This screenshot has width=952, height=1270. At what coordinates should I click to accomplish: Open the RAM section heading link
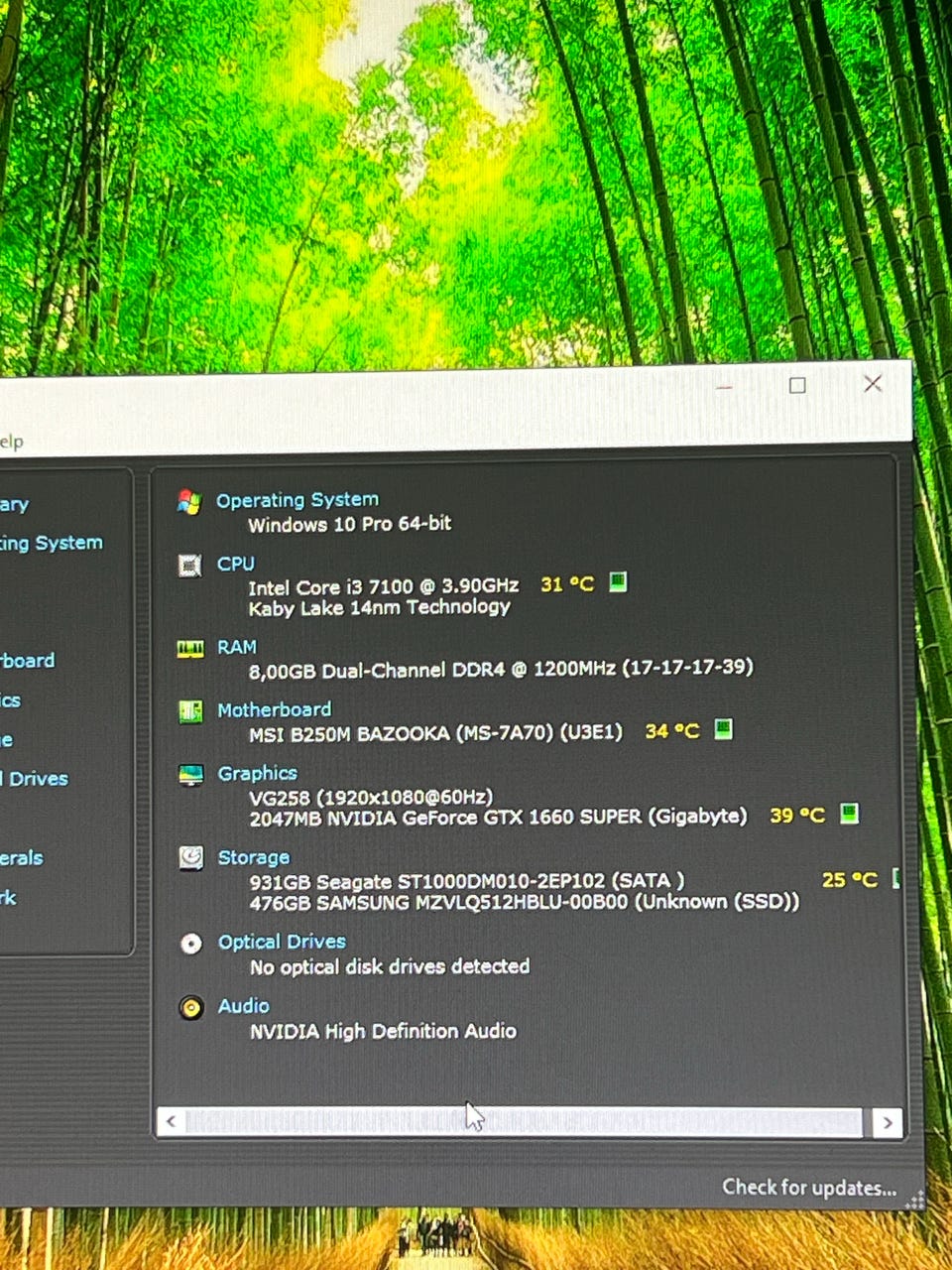[x=237, y=647]
